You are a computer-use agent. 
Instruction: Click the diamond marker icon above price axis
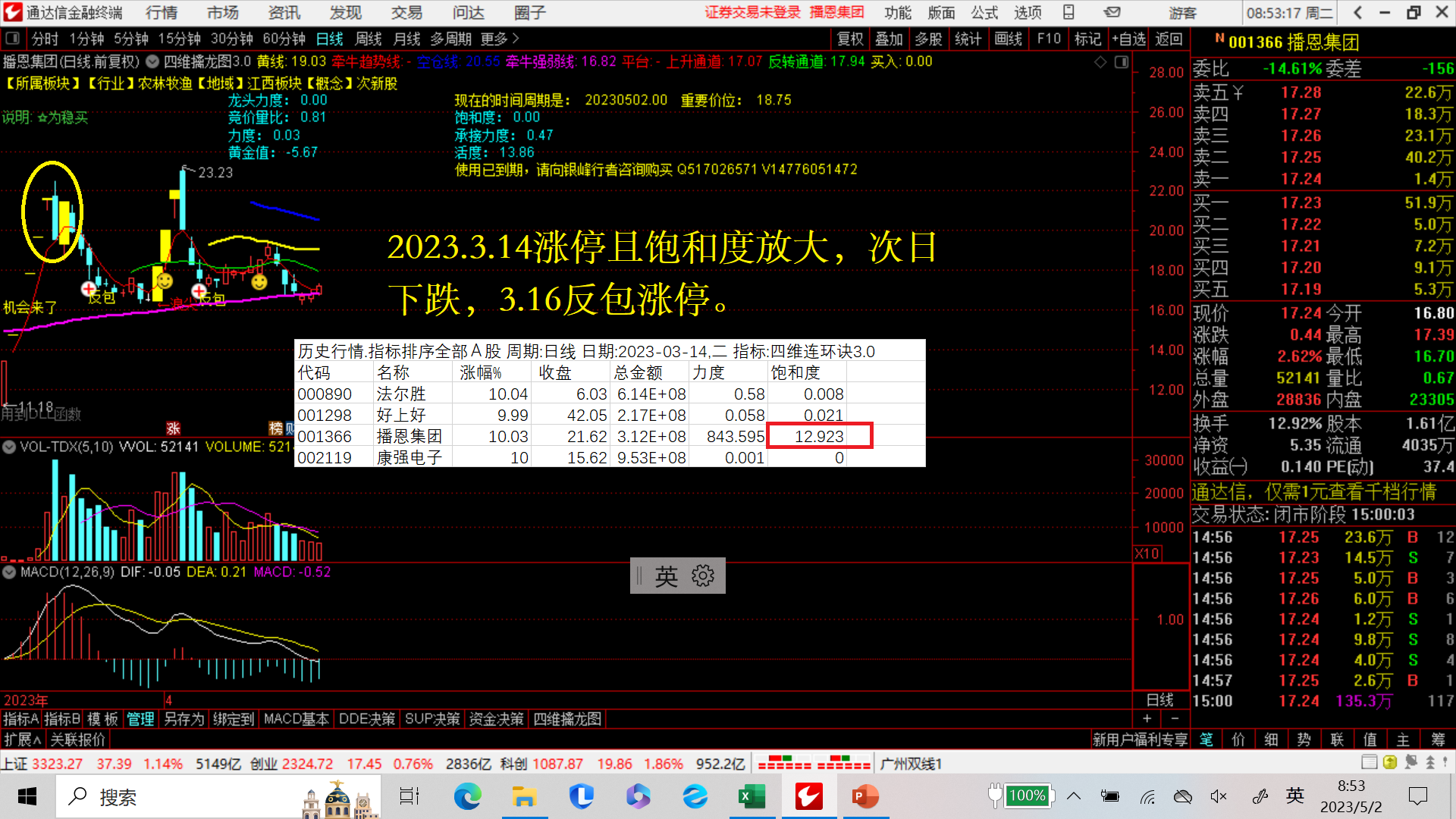pos(1100,62)
